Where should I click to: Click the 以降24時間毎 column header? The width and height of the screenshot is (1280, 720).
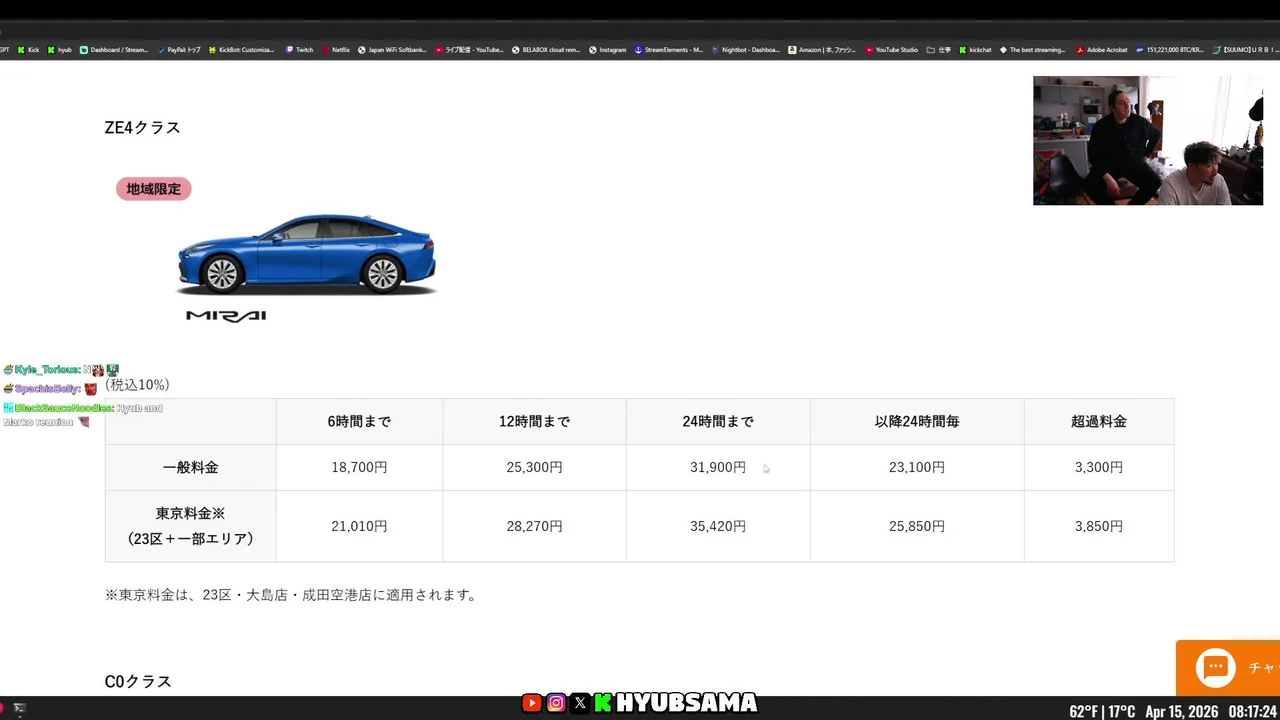click(917, 422)
